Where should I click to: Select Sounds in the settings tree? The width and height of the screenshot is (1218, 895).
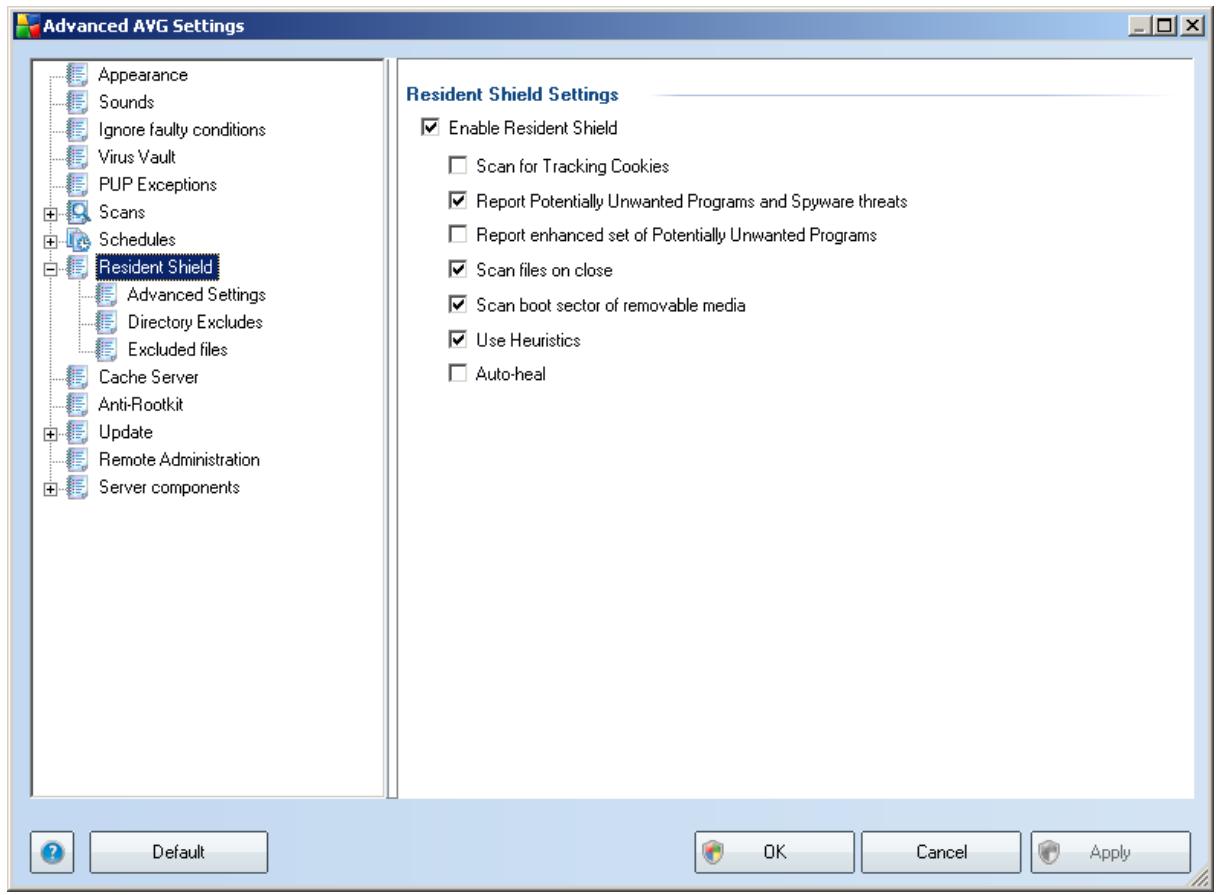(x=125, y=102)
